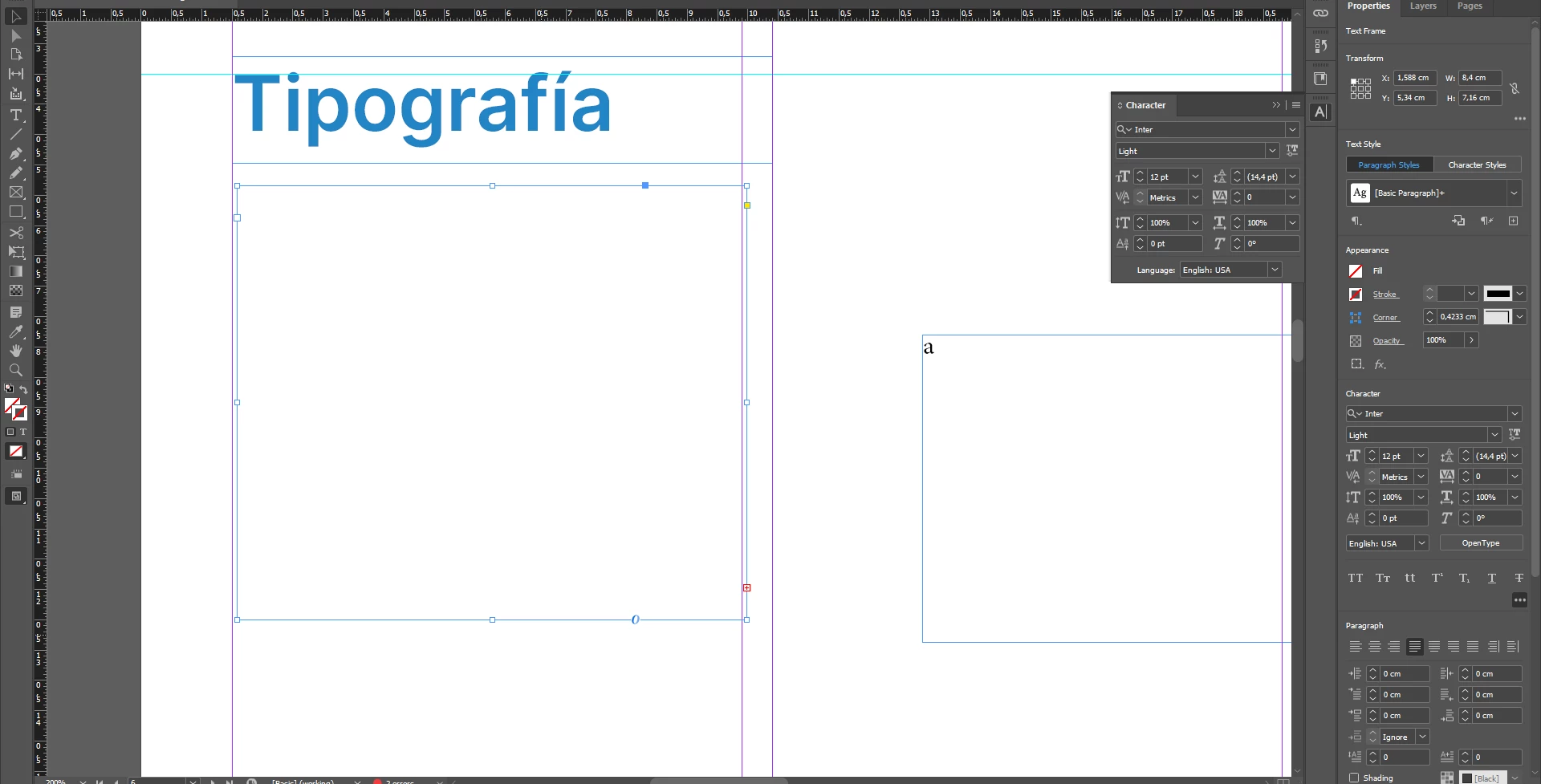Open font style Light dropdown in Character panel
Image resolution: width=1541 pixels, height=784 pixels.
click(x=1272, y=151)
